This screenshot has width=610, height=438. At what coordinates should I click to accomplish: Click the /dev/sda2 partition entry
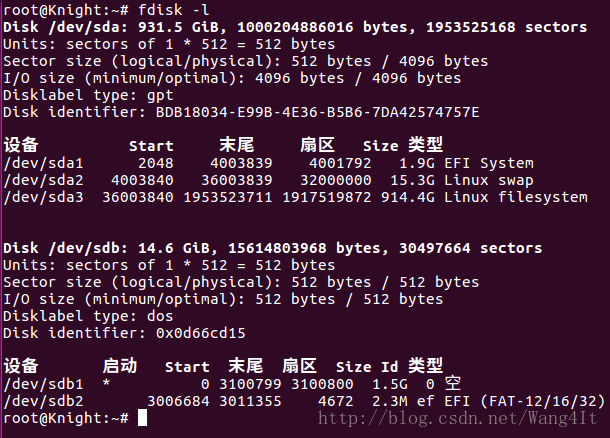[x=268, y=180]
